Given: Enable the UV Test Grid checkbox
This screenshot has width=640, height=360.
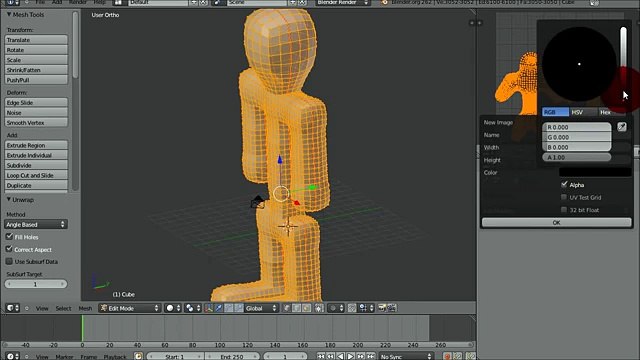Looking at the screenshot, I should tap(564, 197).
